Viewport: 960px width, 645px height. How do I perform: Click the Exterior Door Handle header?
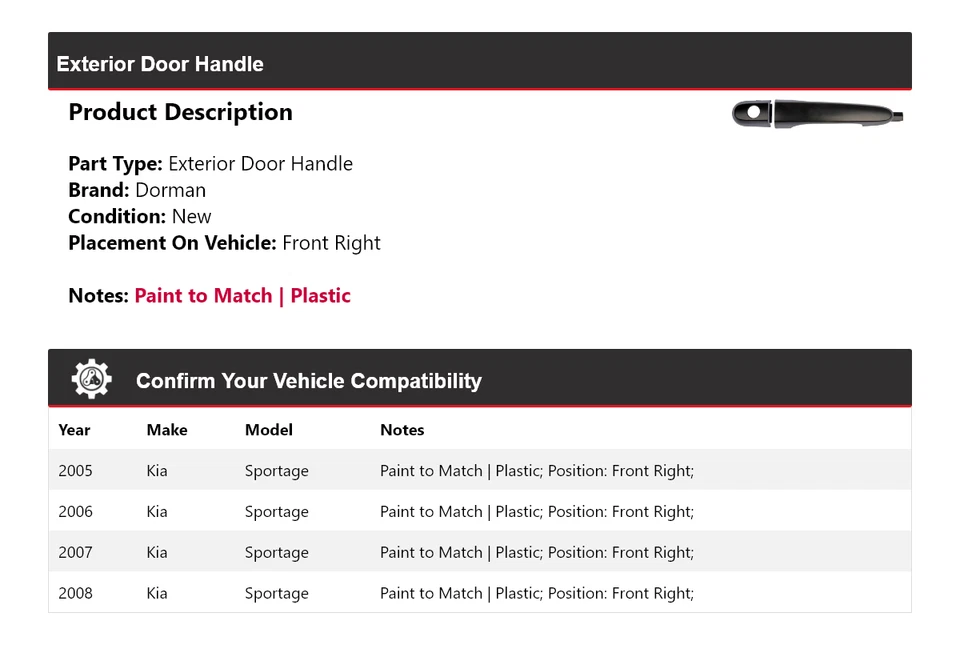tap(160, 64)
